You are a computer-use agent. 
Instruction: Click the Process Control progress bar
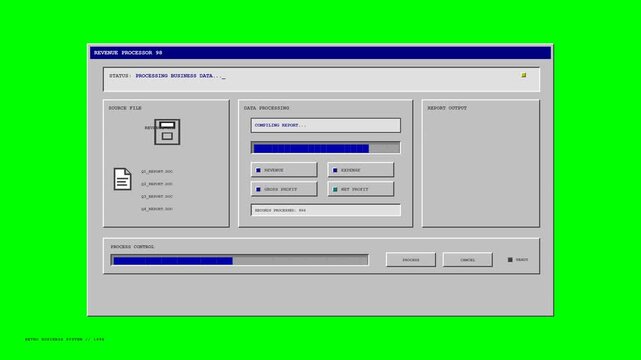[240, 260]
